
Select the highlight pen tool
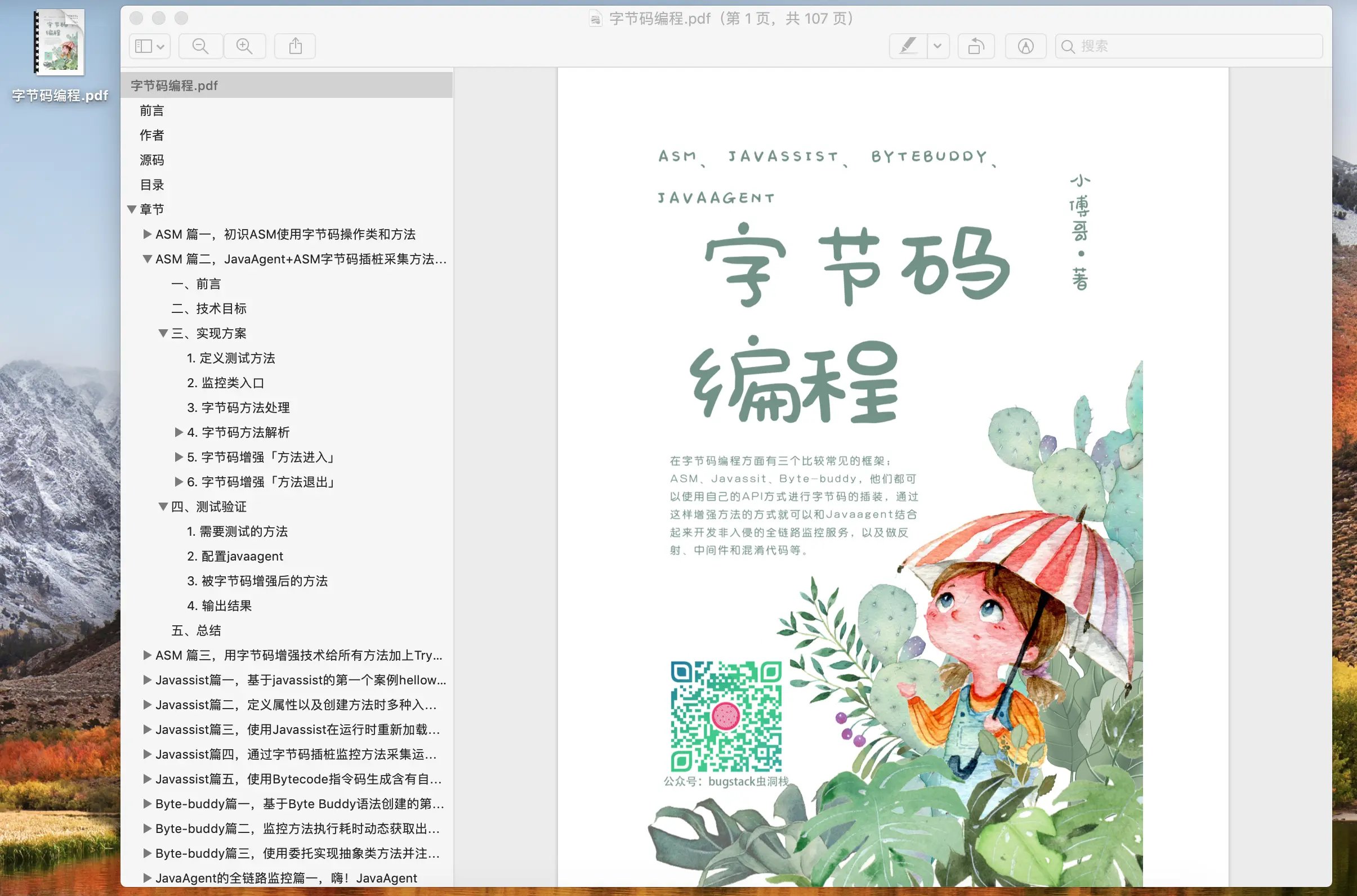908,46
